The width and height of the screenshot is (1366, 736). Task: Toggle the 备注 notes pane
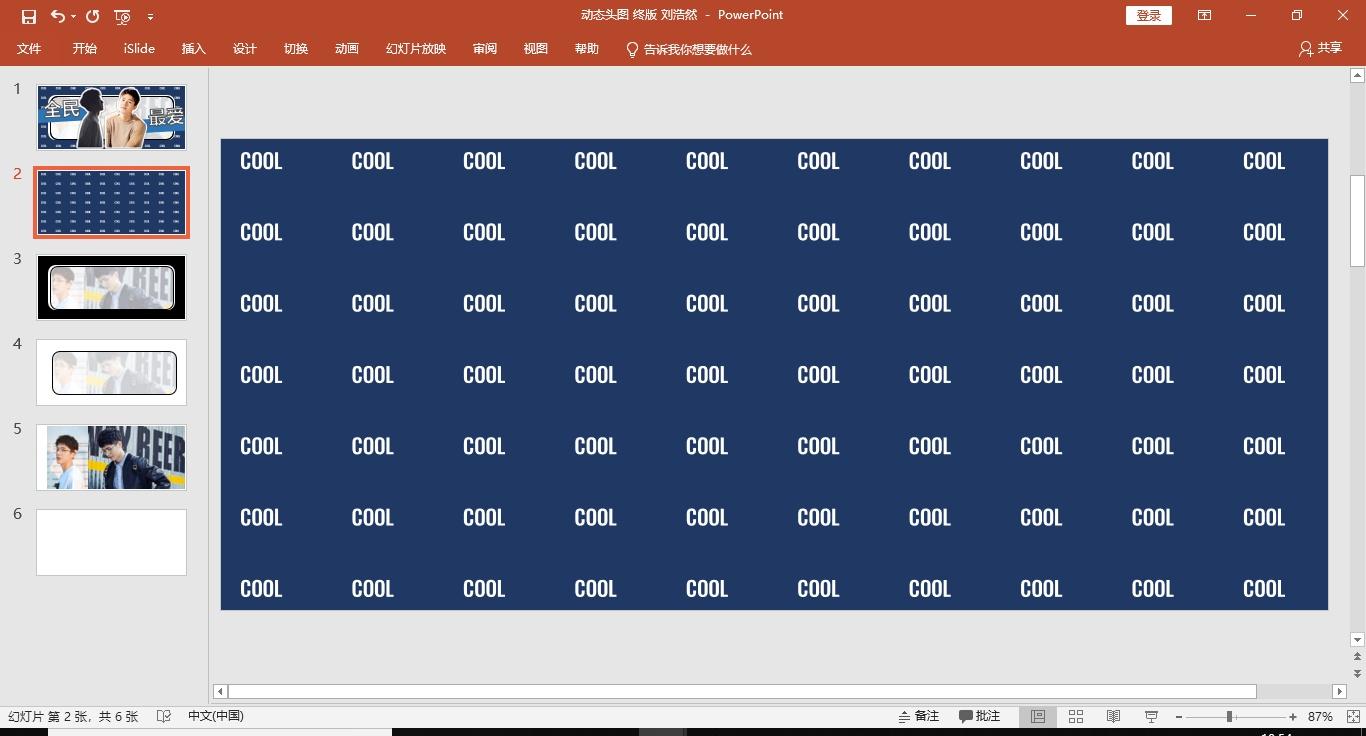[x=918, y=716]
